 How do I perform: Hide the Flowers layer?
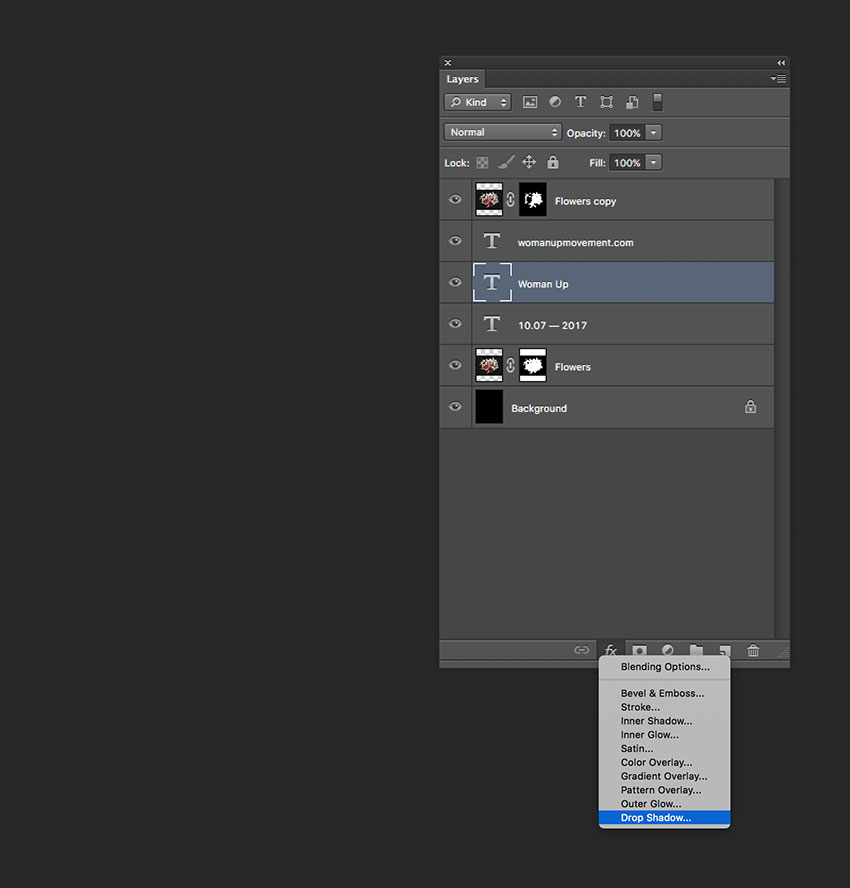pos(455,365)
